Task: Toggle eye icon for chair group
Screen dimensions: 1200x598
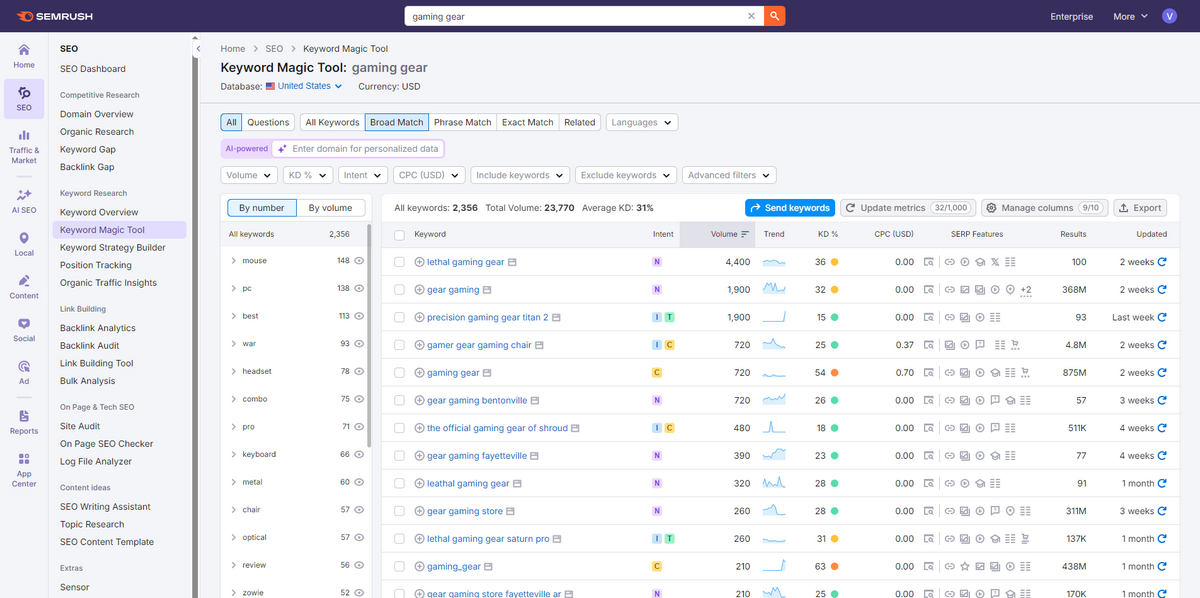Action: pos(359,510)
